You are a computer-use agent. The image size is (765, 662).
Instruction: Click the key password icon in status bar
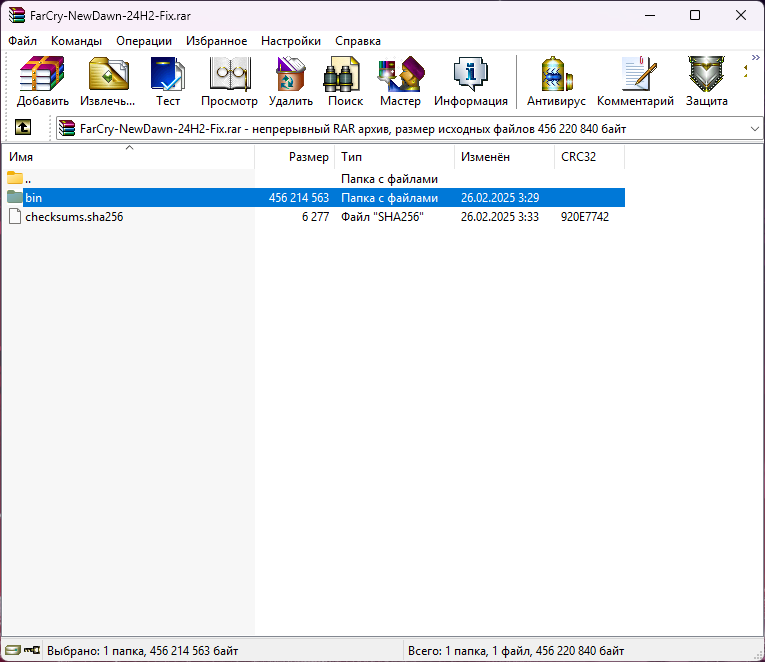click(x=32, y=650)
